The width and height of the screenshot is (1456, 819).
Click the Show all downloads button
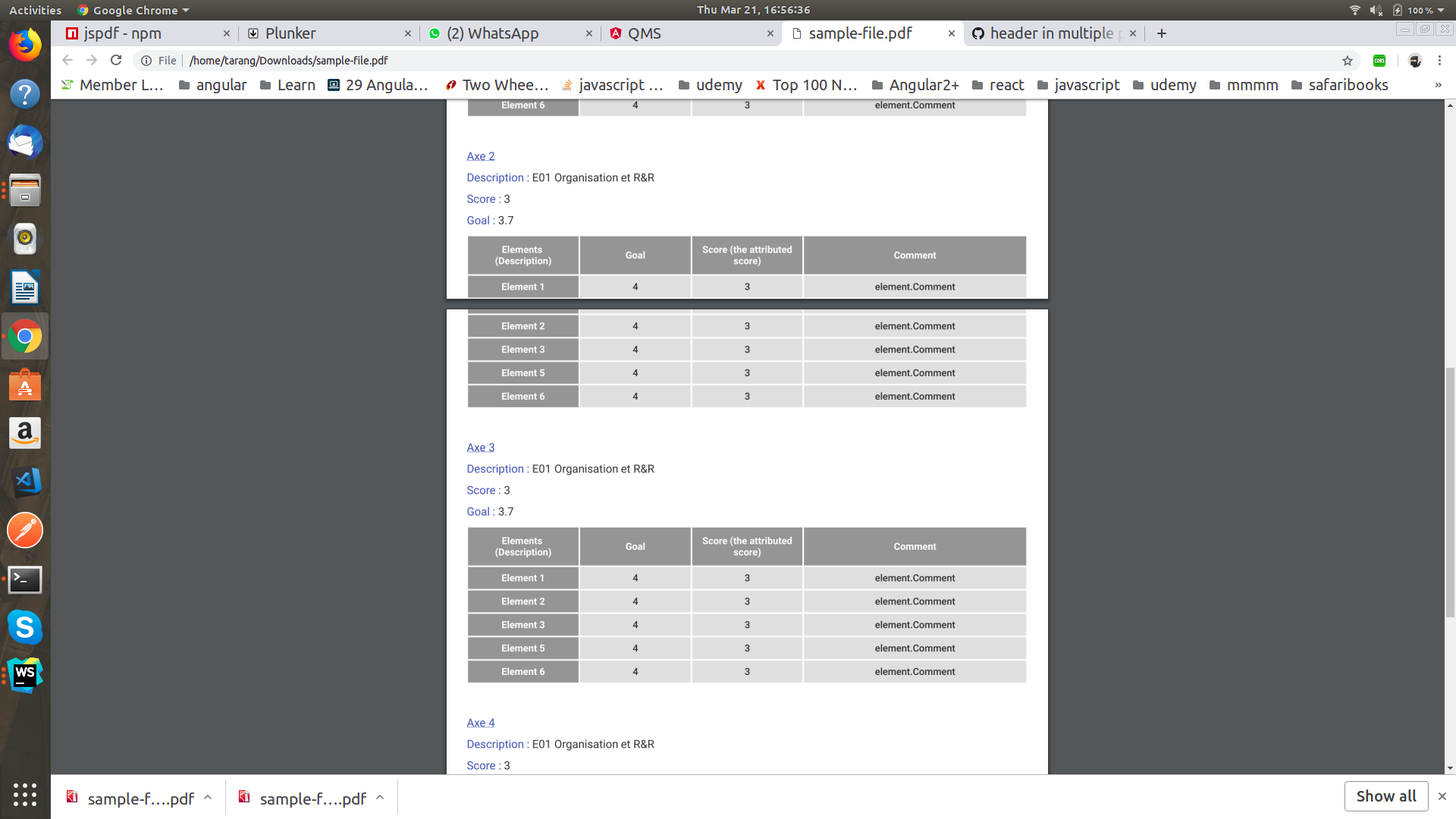(x=1385, y=796)
